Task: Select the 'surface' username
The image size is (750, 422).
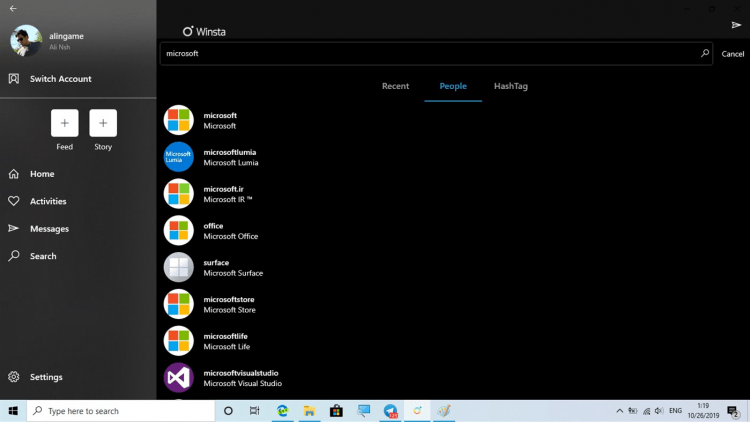Action: pyautogui.click(x=216, y=263)
